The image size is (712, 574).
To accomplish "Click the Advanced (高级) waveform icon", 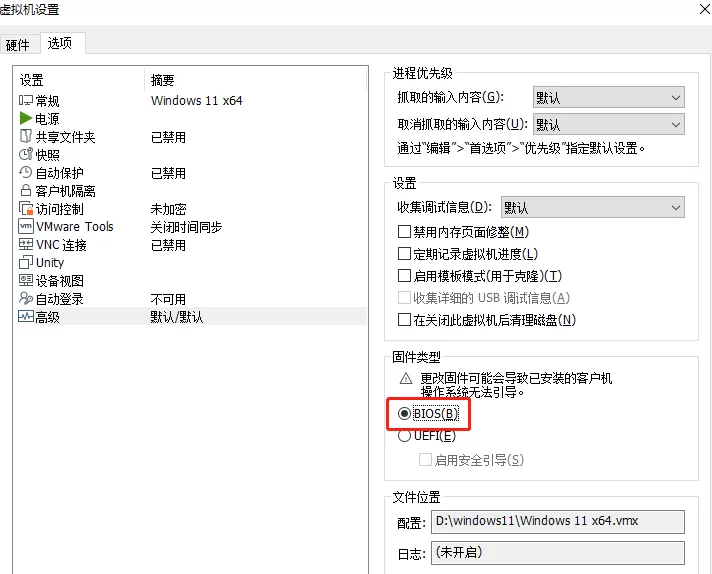I will [26, 316].
